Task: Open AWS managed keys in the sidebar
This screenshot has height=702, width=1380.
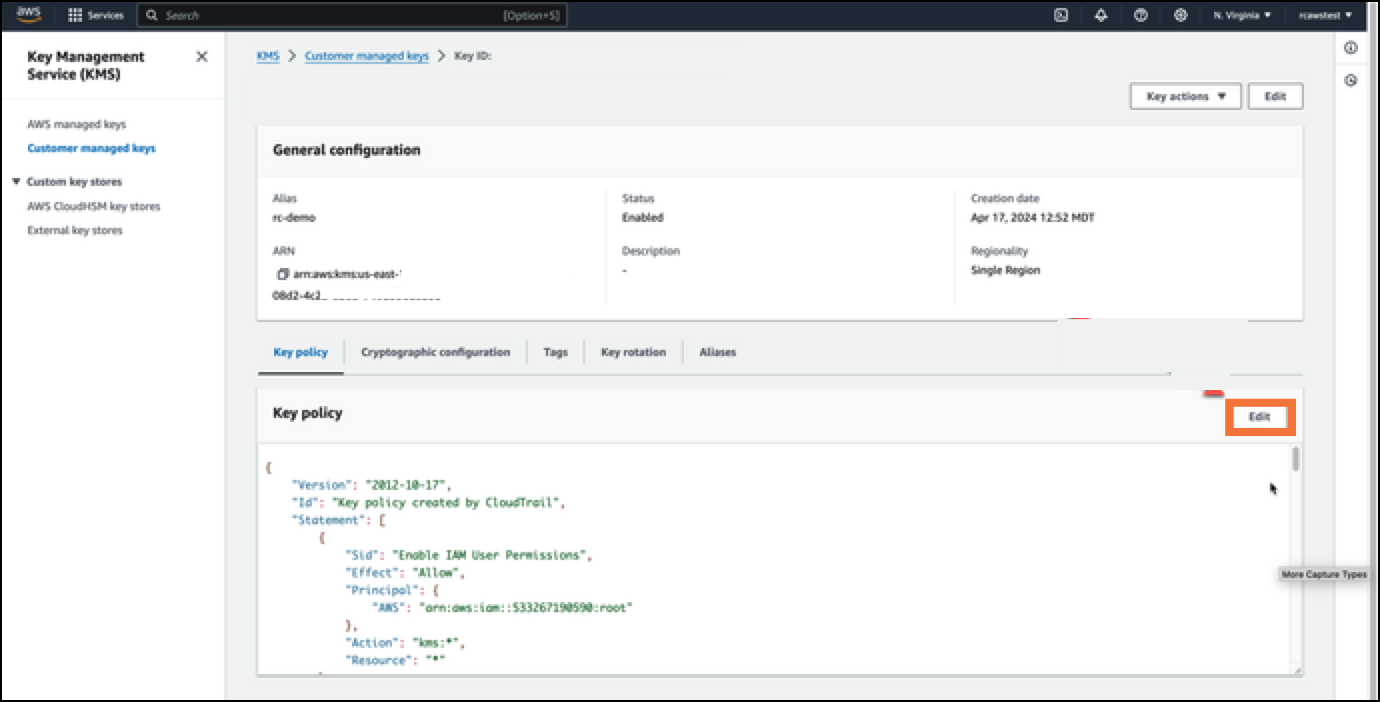Action: coord(77,125)
